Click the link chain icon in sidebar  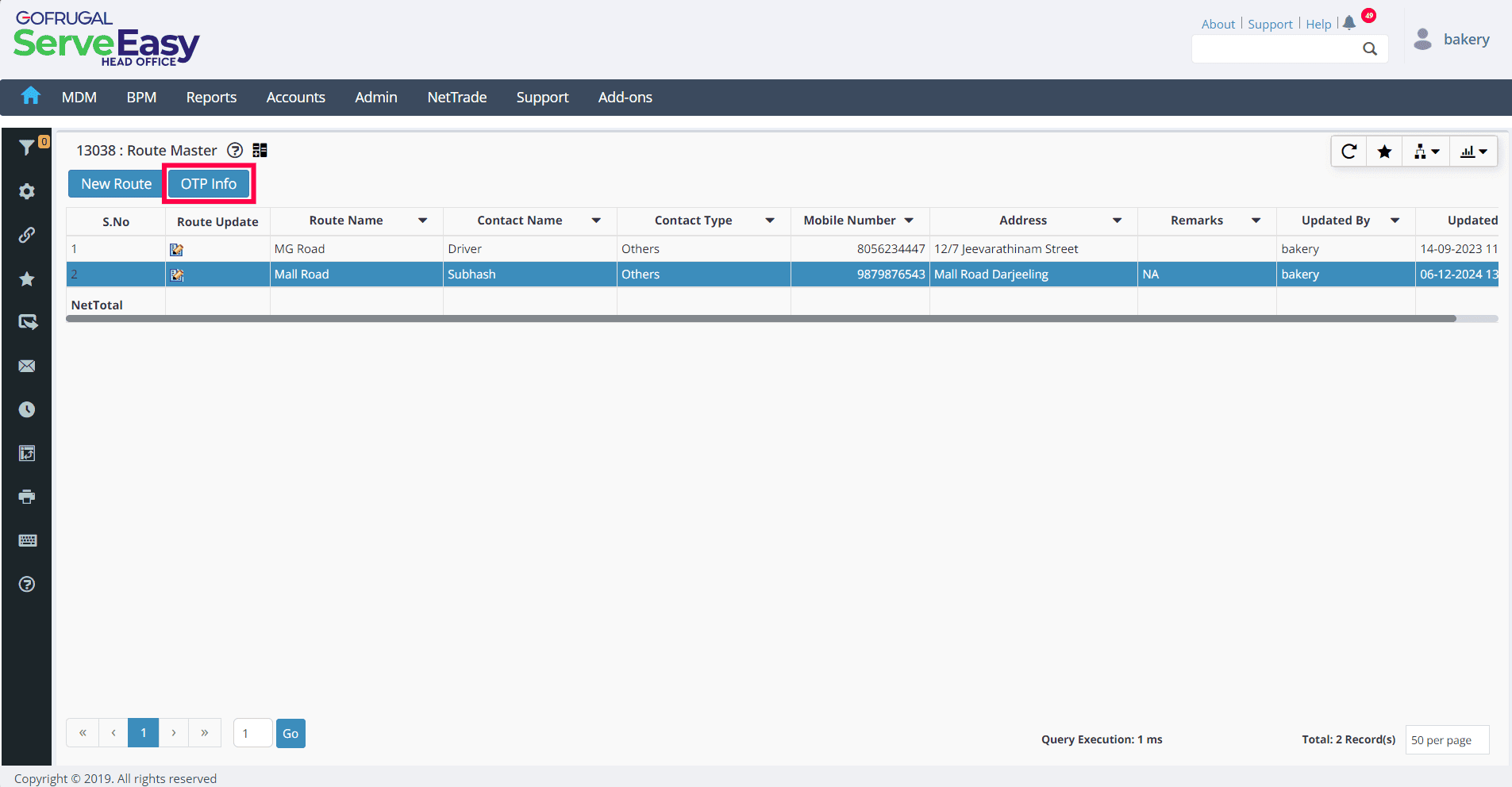[x=27, y=235]
